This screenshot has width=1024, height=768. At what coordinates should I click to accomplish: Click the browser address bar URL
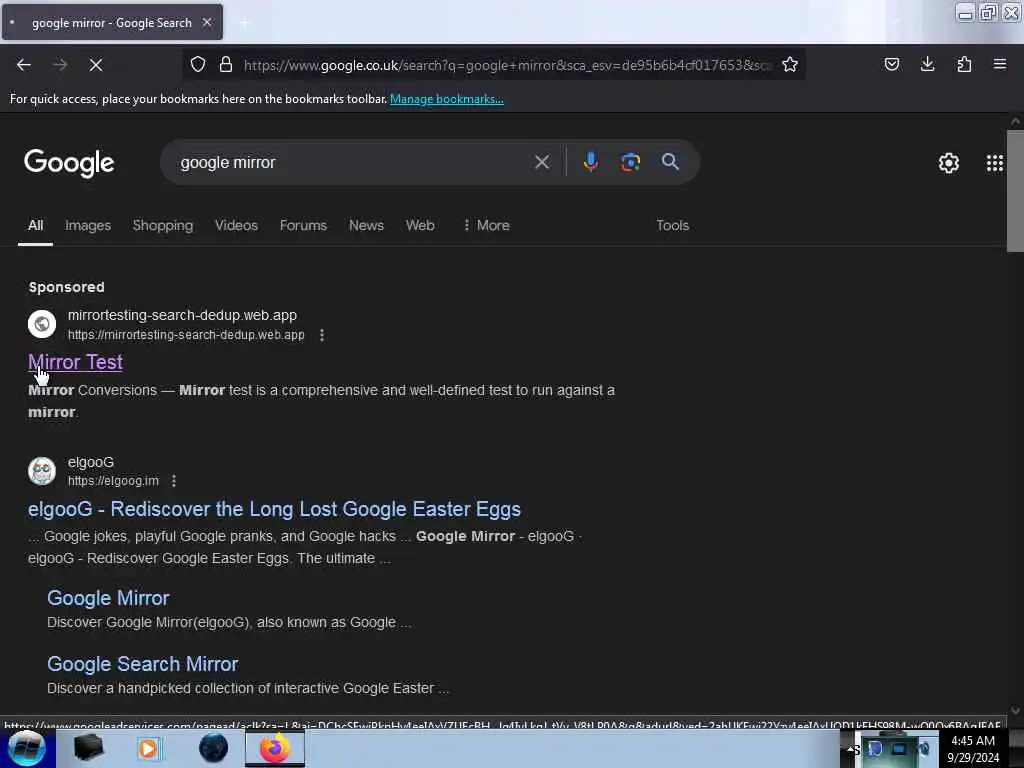pyautogui.click(x=507, y=65)
